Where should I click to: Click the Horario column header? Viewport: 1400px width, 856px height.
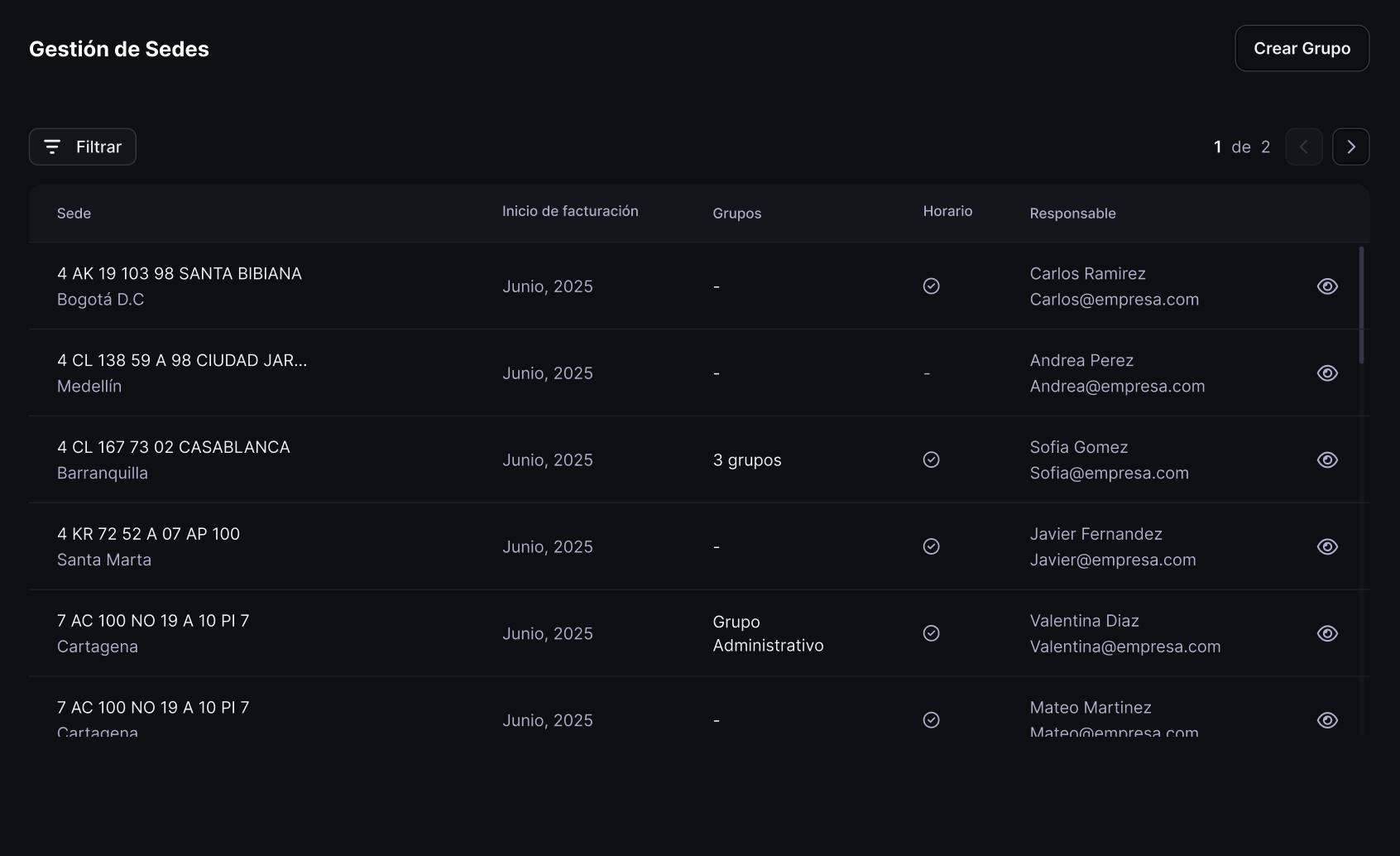[947, 211]
